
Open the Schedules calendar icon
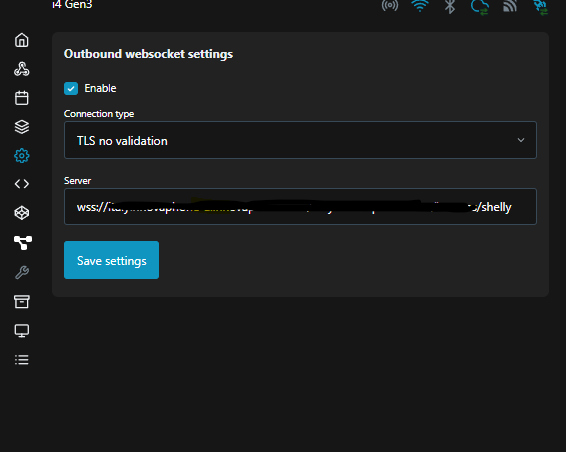click(22, 98)
